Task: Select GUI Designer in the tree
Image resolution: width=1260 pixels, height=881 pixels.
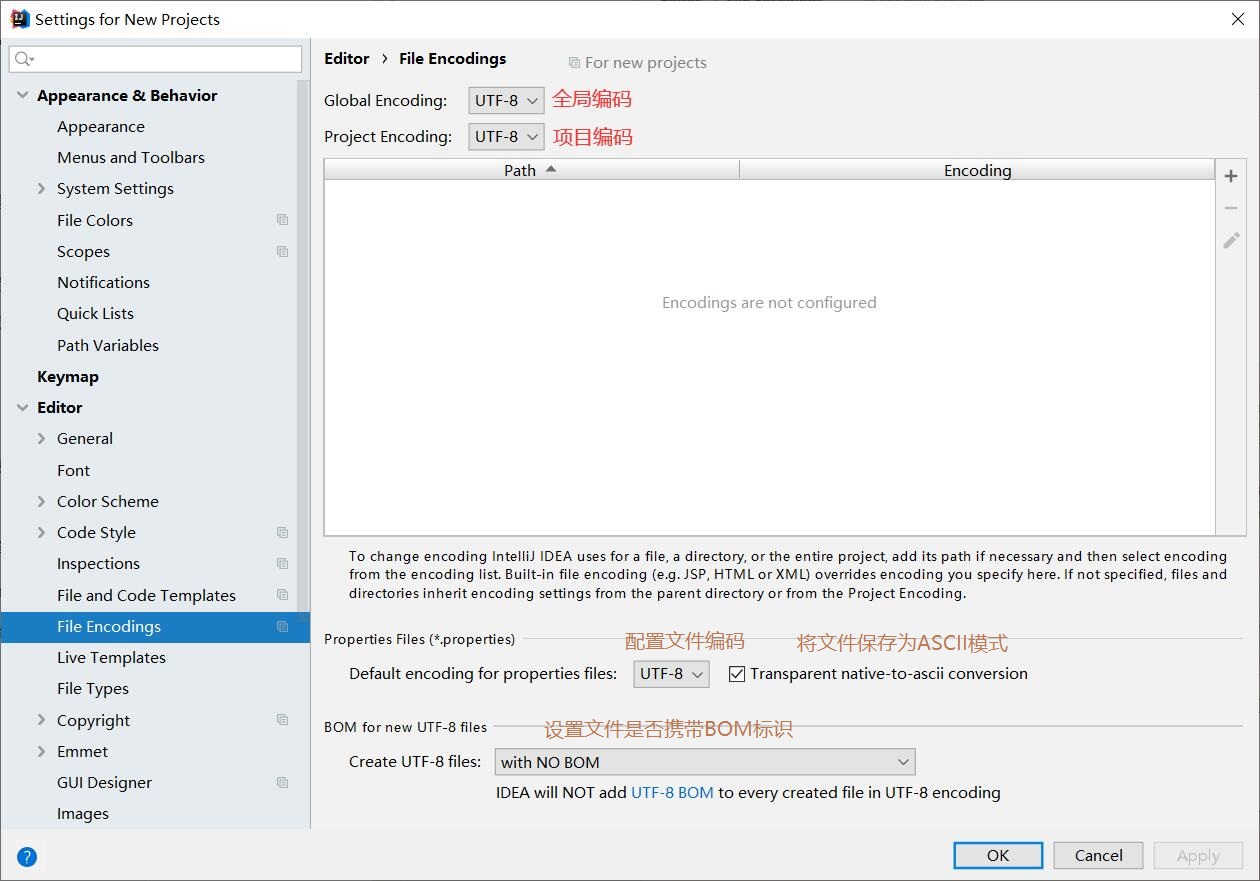Action: 104,782
